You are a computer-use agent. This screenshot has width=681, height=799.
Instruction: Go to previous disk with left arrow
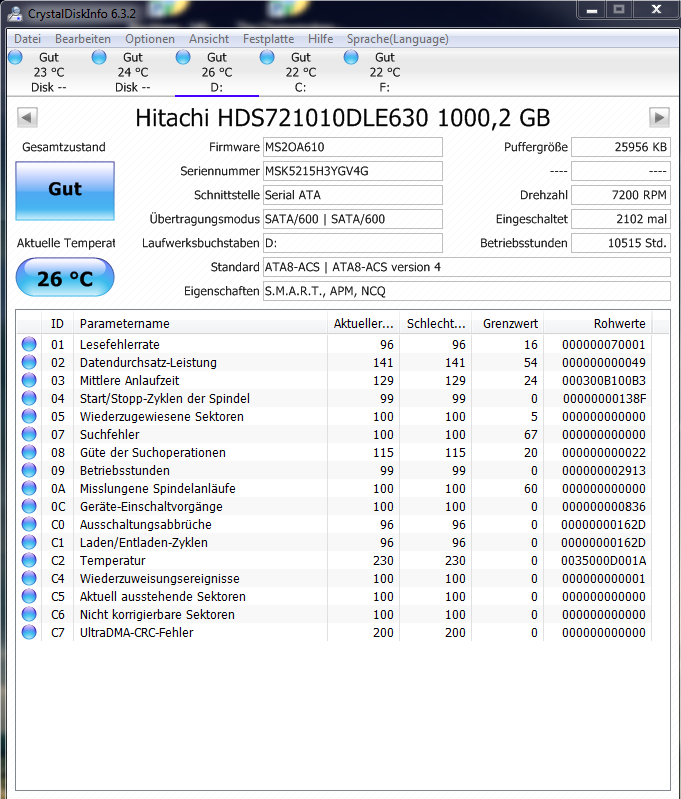(27, 118)
